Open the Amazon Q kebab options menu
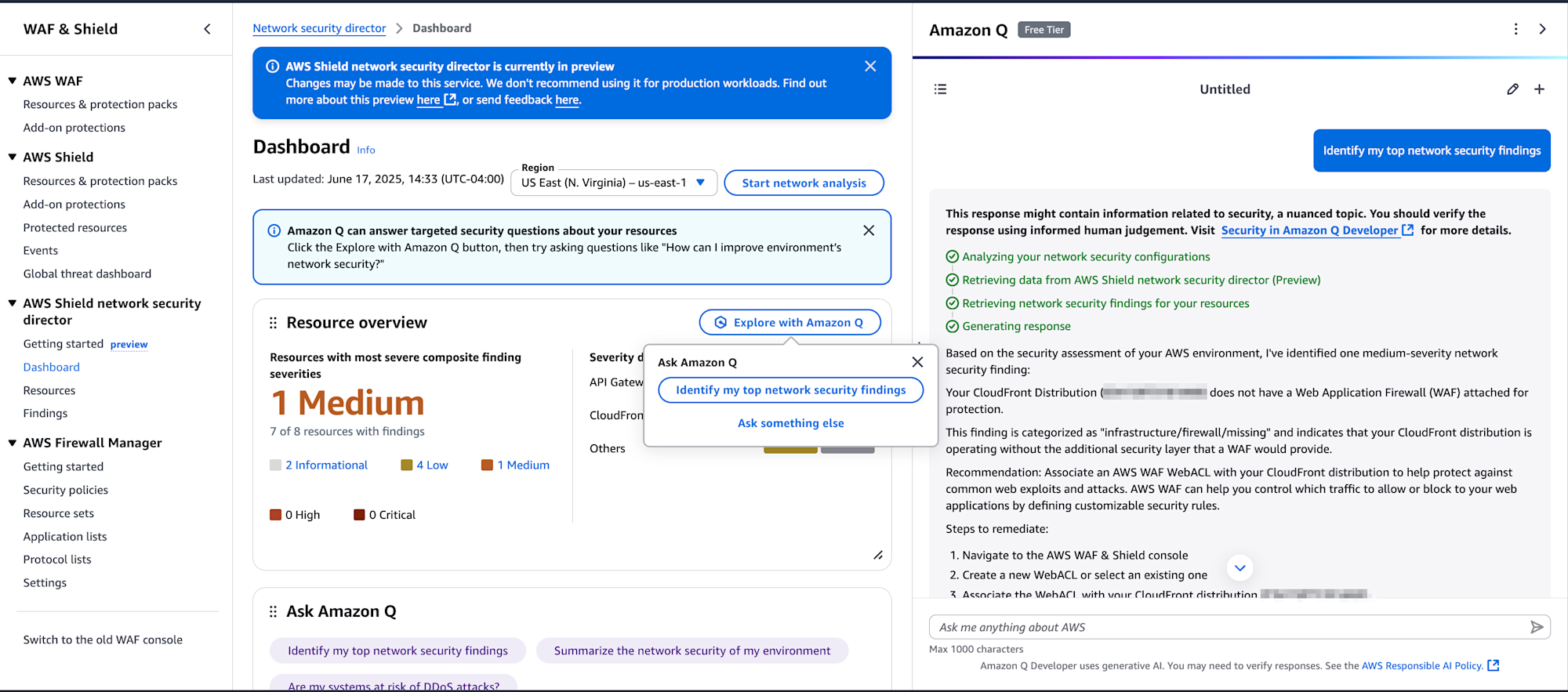Viewport: 1568px width, 692px height. [x=1515, y=29]
